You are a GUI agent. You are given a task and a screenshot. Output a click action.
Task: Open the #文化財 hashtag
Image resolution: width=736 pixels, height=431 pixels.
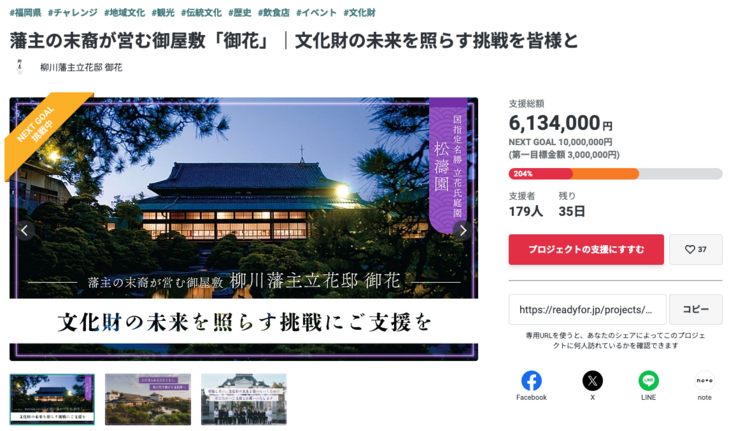coord(360,13)
